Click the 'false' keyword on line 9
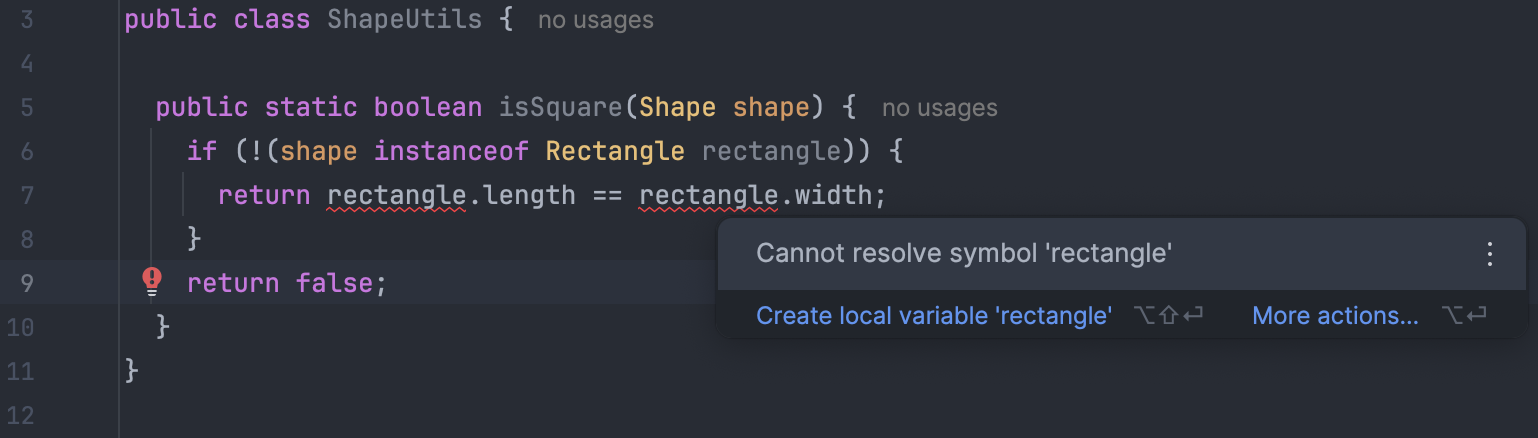 click(x=334, y=283)
